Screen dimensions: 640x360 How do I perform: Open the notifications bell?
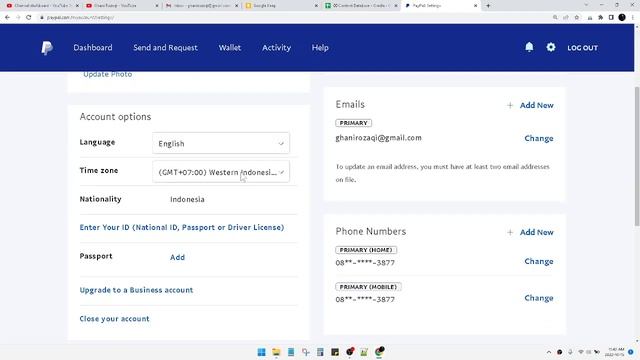pyautogui.click(x=529, y=47)
